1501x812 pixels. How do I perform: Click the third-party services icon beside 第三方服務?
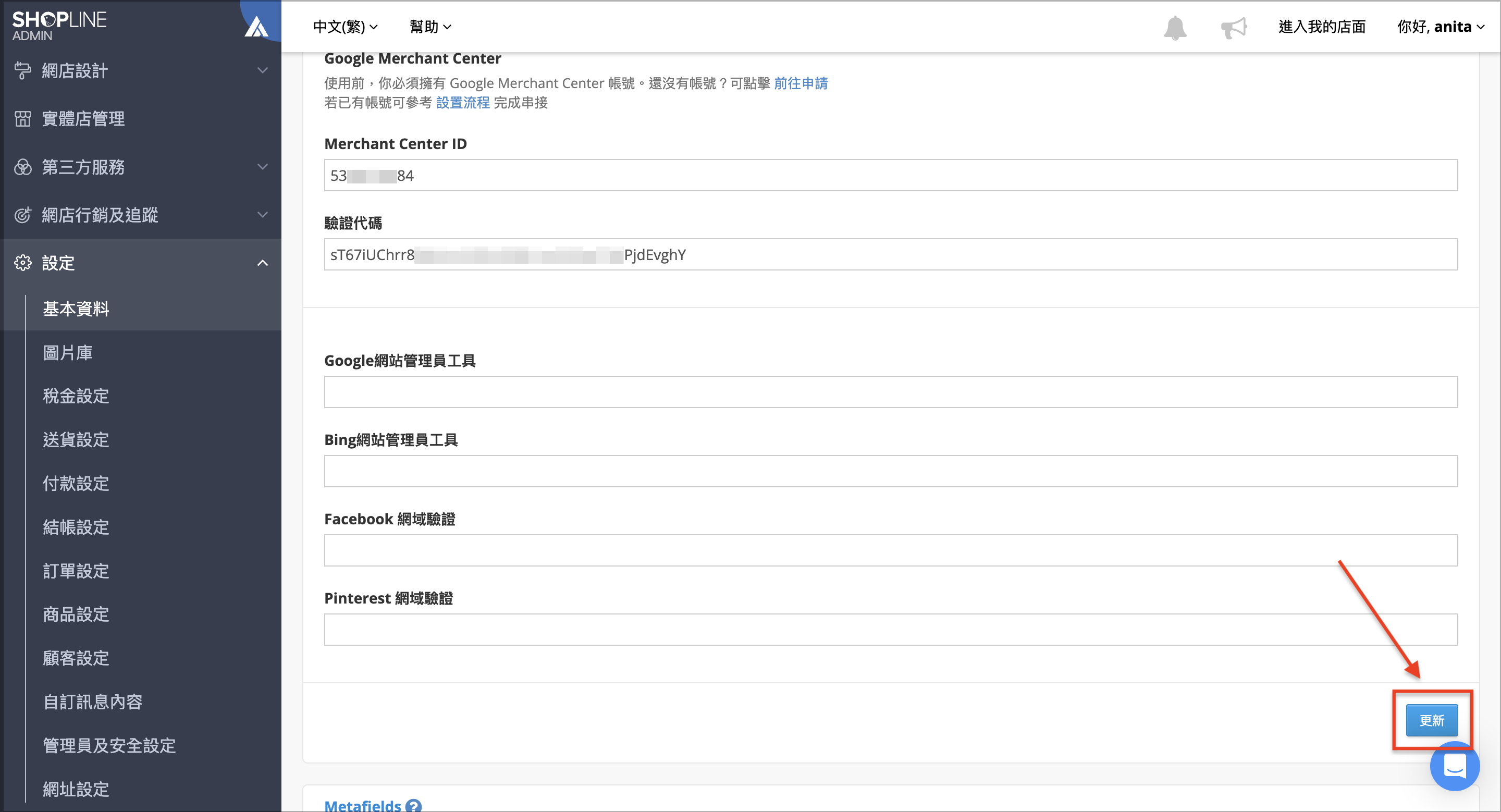23,167
